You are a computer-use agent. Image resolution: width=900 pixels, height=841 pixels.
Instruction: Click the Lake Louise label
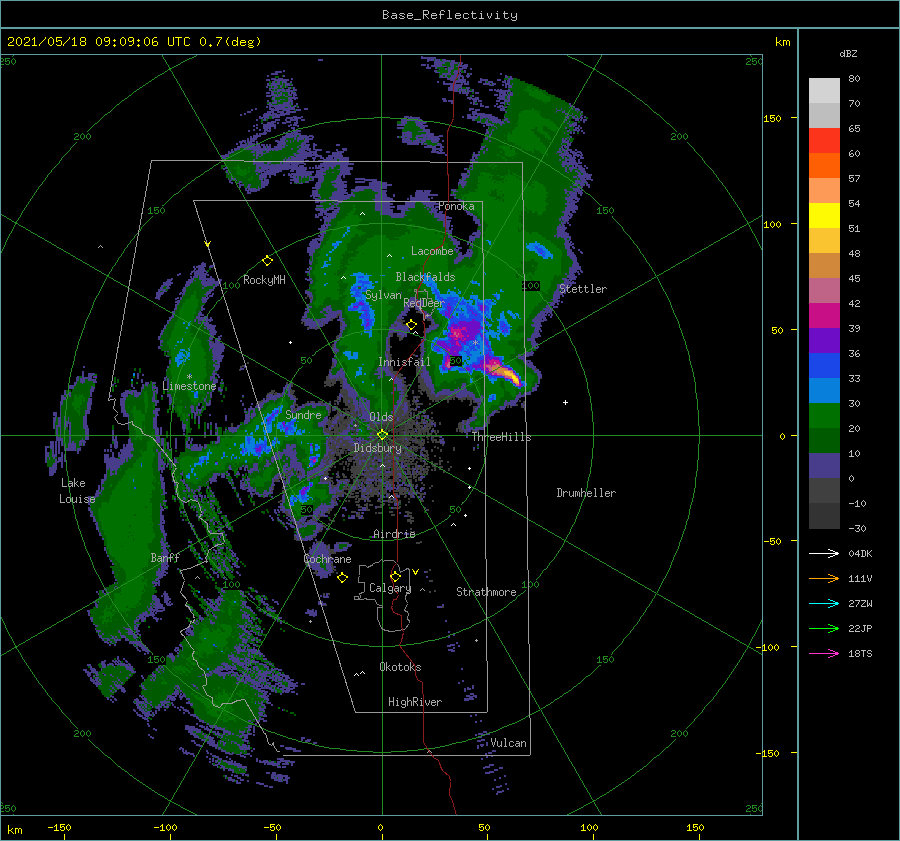(77, 491)
